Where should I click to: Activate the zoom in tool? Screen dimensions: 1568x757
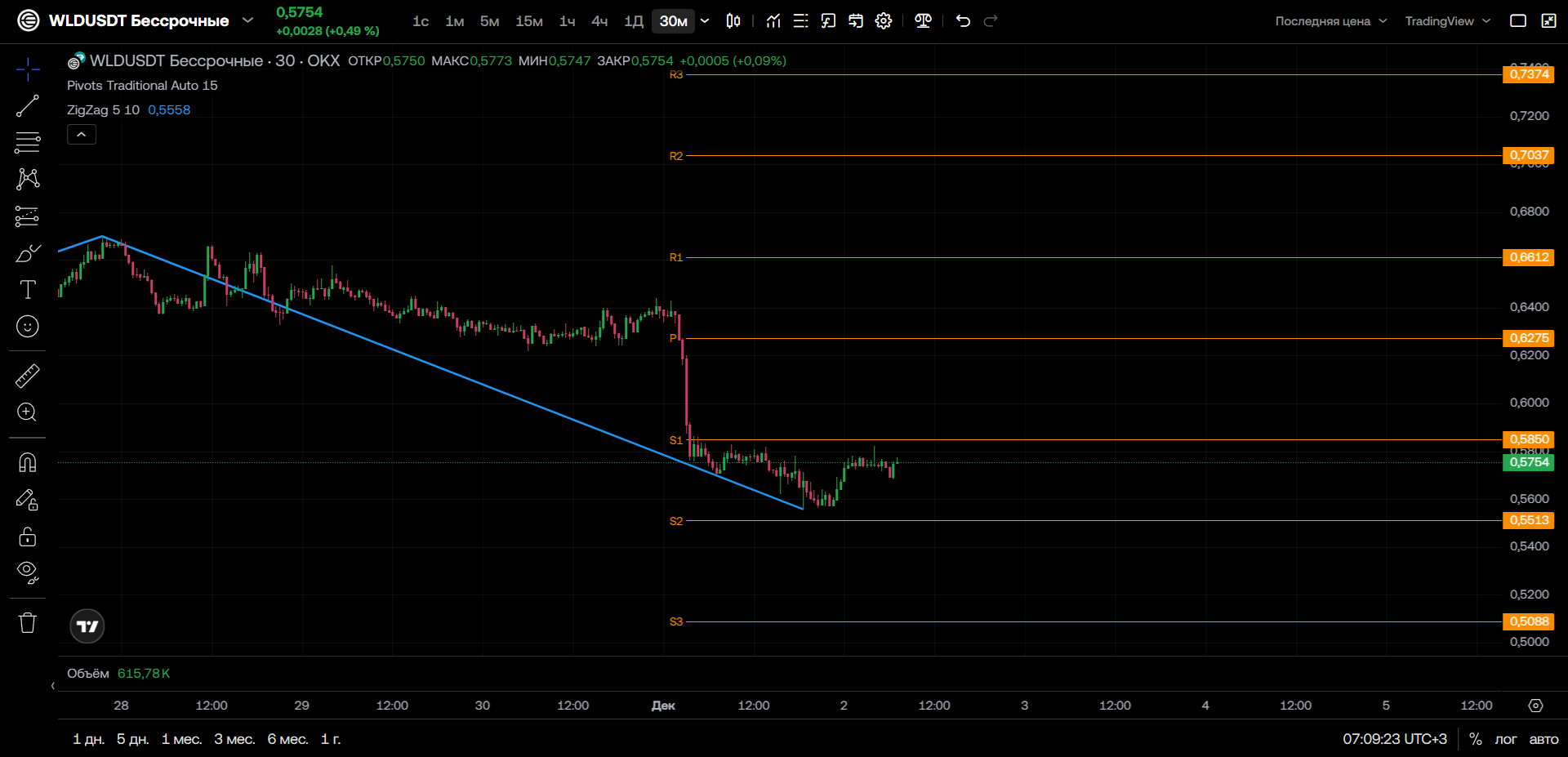point(28,412)
